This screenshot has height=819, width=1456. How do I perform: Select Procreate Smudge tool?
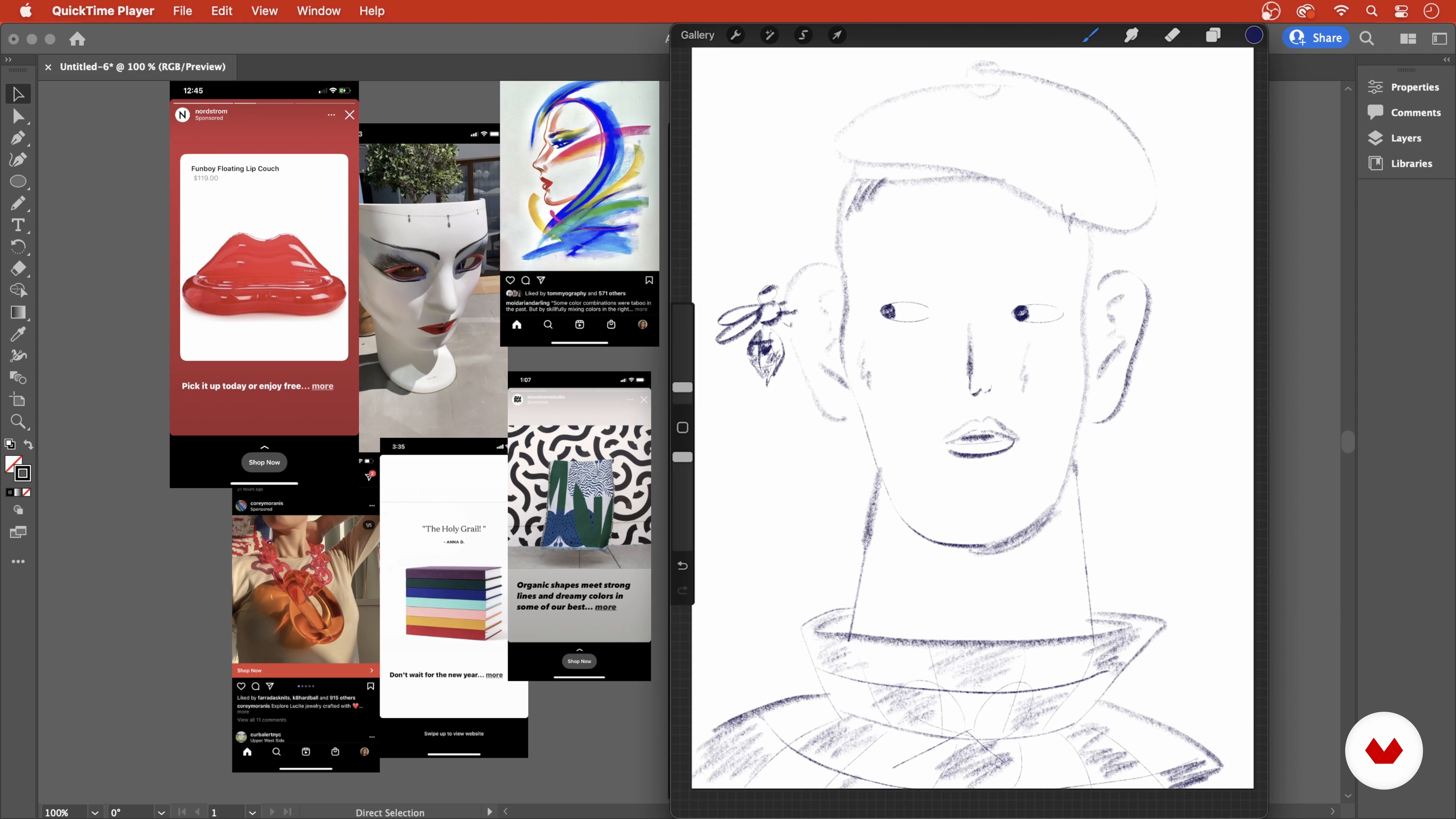tap(1131, 35)
